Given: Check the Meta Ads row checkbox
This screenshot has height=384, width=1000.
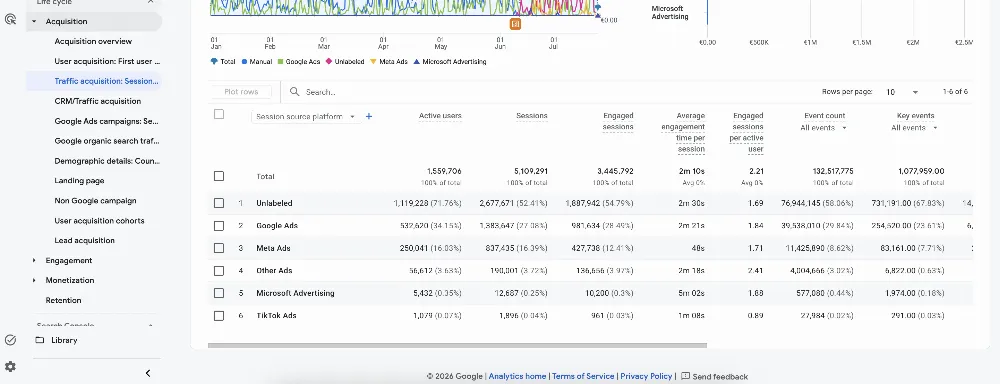Looking at the screenshot, I should click(x=219, y=248).
